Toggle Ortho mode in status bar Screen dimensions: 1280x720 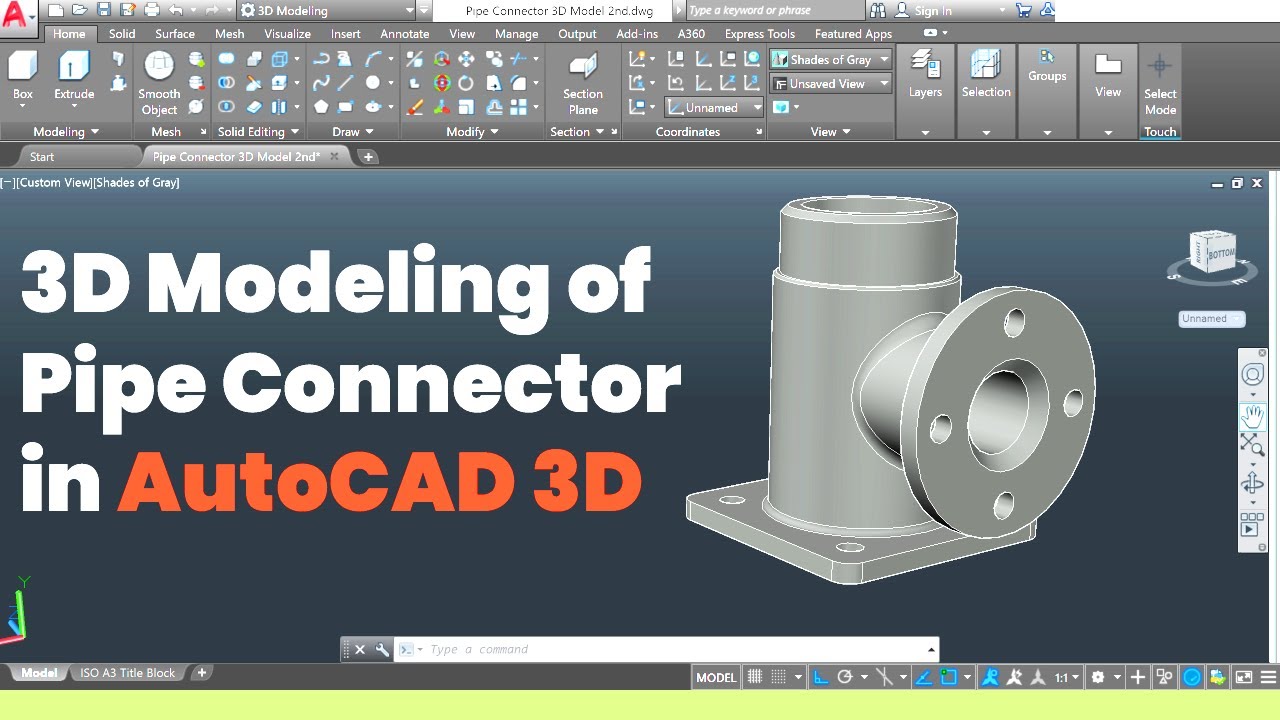(821, 677)
